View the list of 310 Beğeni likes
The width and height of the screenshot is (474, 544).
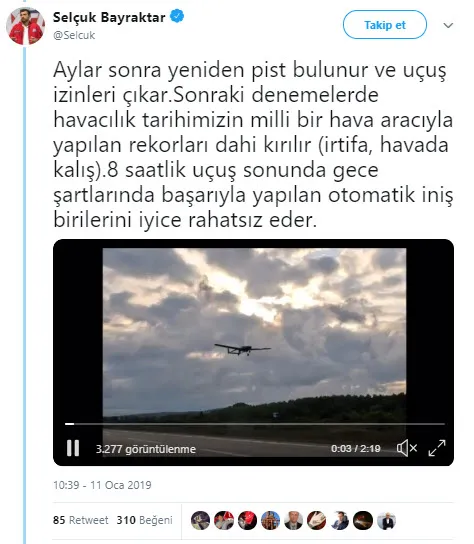(x=144, y=520)
